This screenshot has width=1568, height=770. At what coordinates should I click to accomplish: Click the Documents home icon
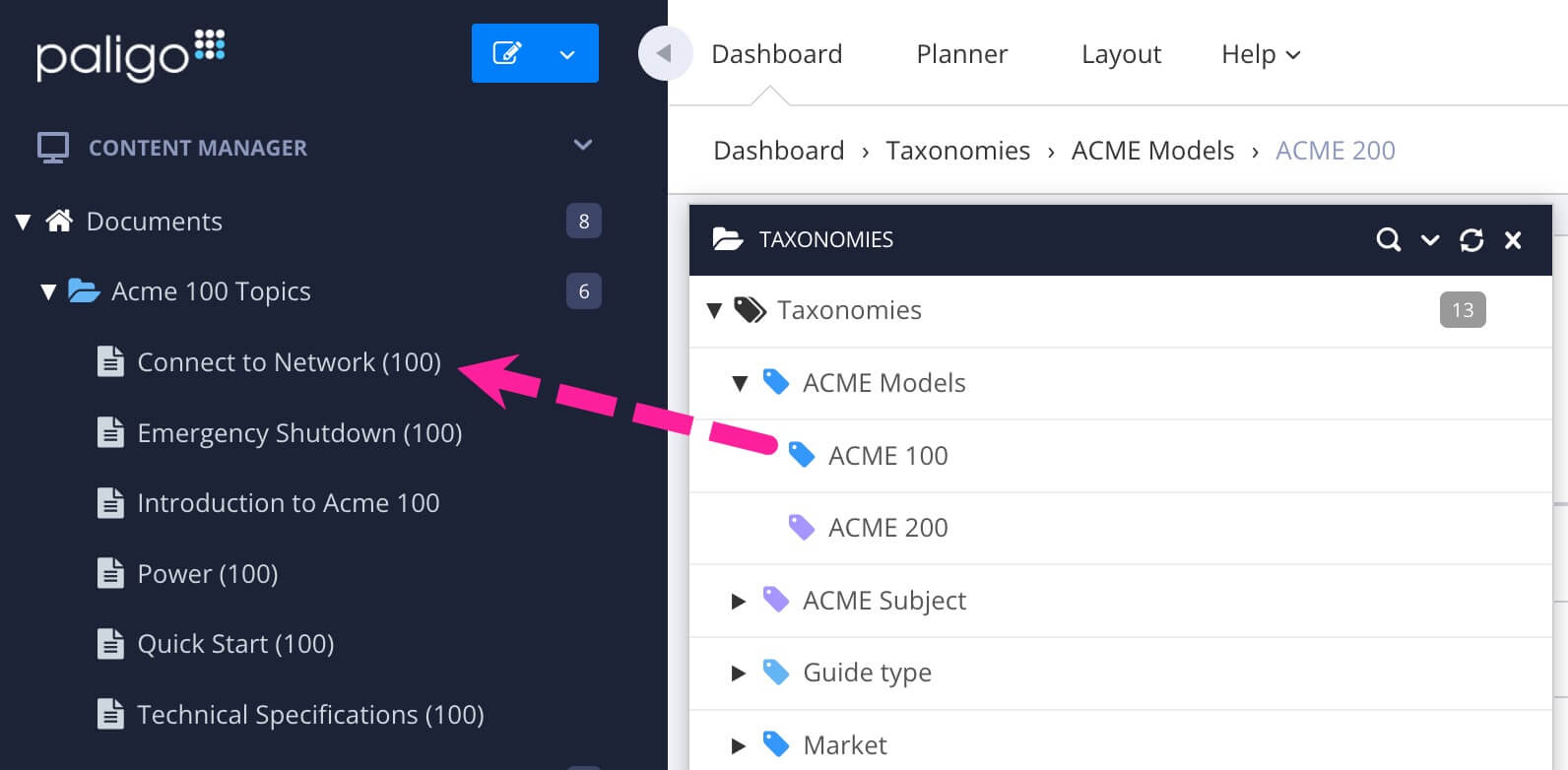click(x=59, y=221)
